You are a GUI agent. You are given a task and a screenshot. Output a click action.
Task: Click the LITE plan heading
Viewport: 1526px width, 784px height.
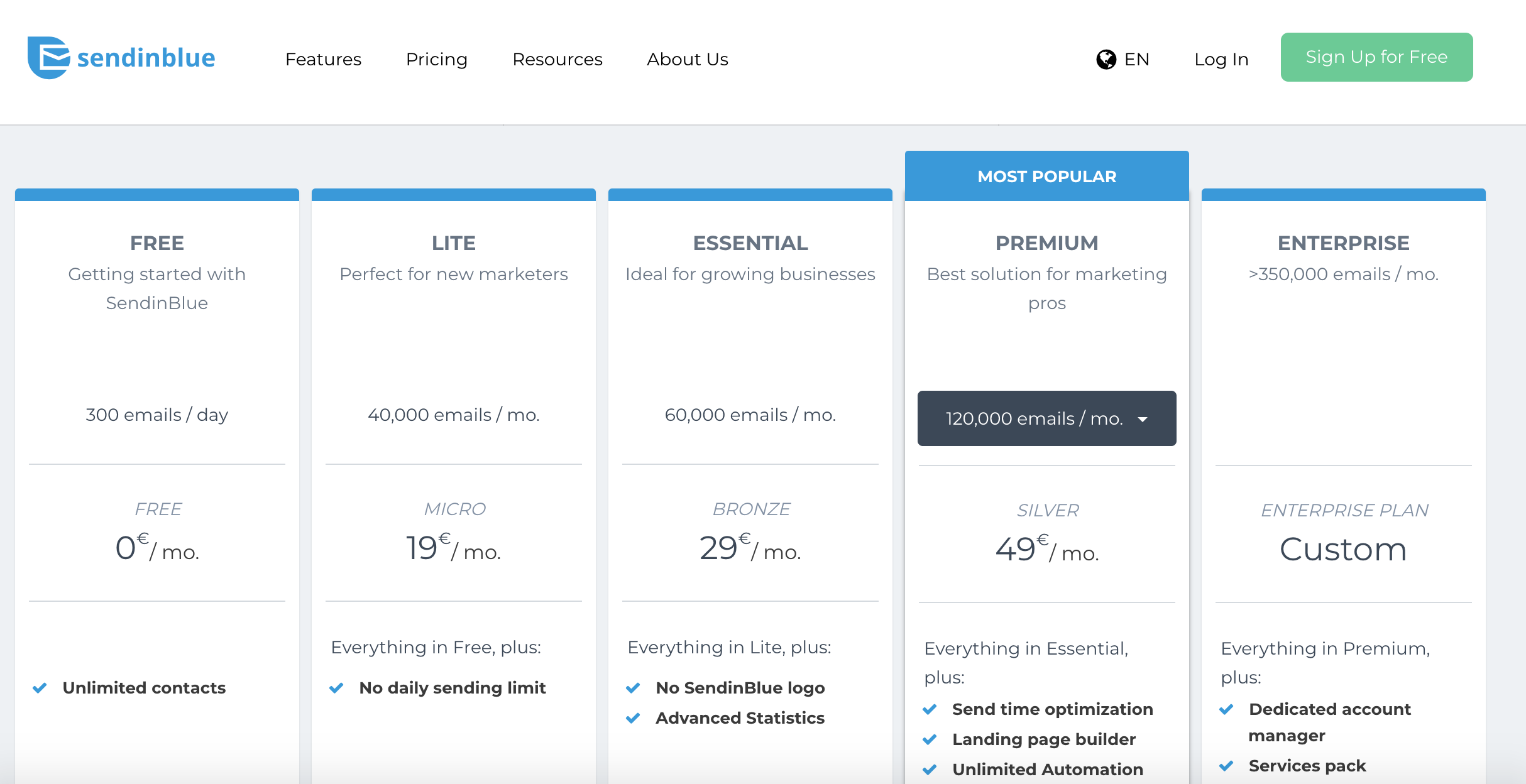(x=454, y=243)
